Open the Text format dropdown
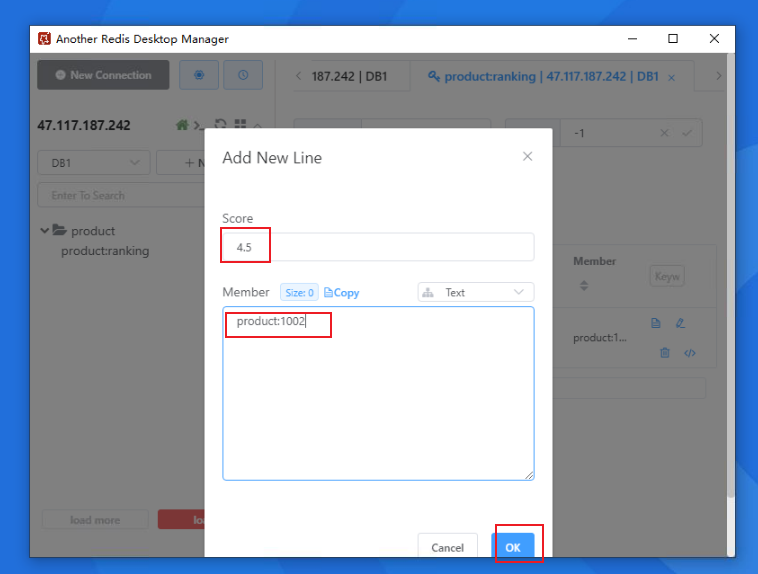The image size is (758, 574). 476,292
